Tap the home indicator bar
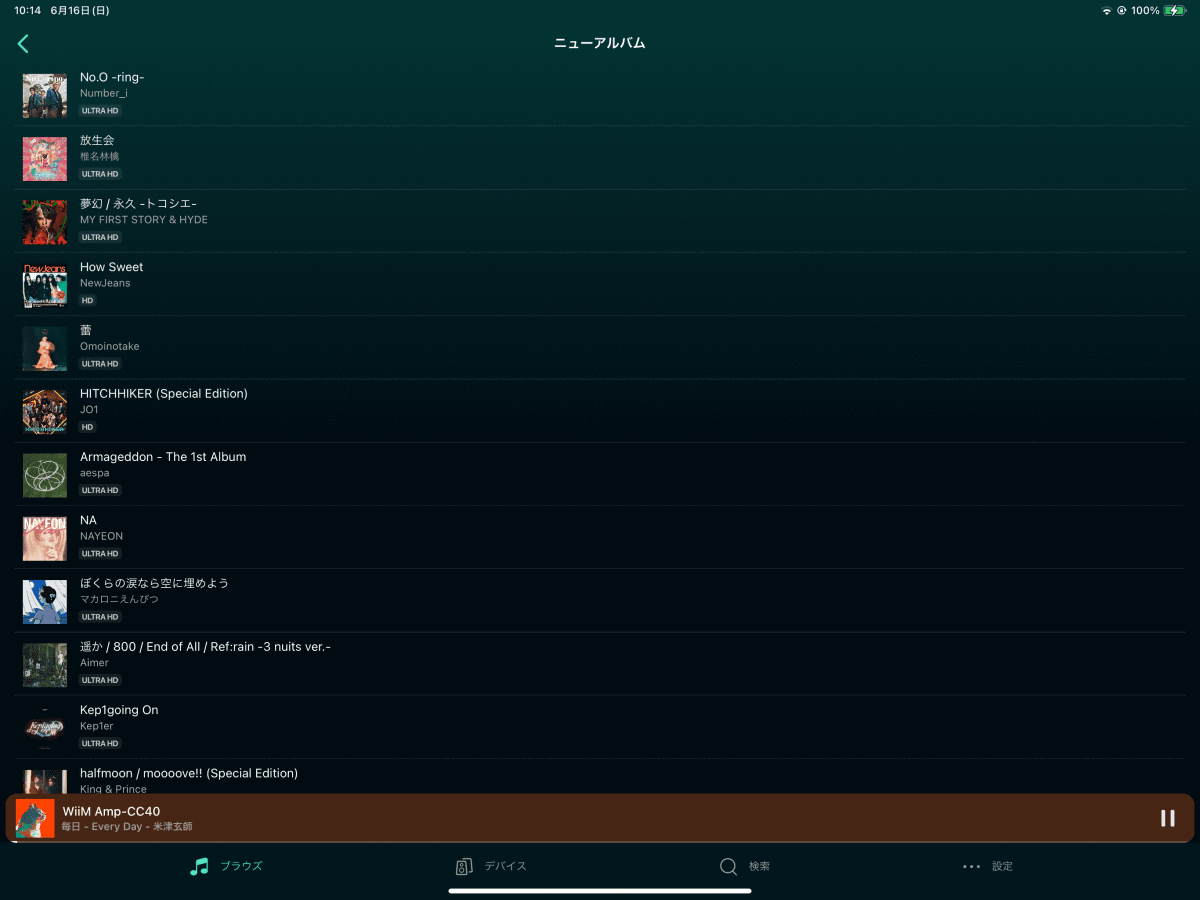The image size is (1200, 900). [600, 891]
